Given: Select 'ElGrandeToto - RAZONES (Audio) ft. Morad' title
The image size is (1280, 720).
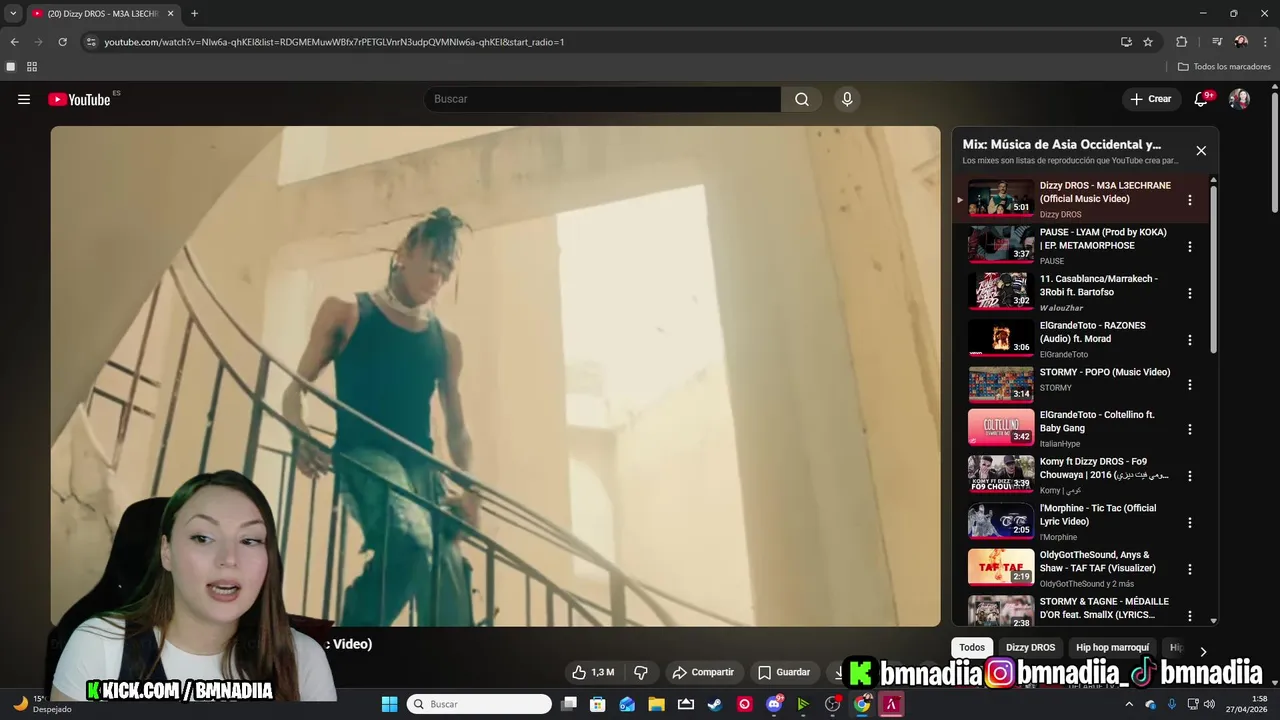Looking at the screenshot, I should point(1093,332).
